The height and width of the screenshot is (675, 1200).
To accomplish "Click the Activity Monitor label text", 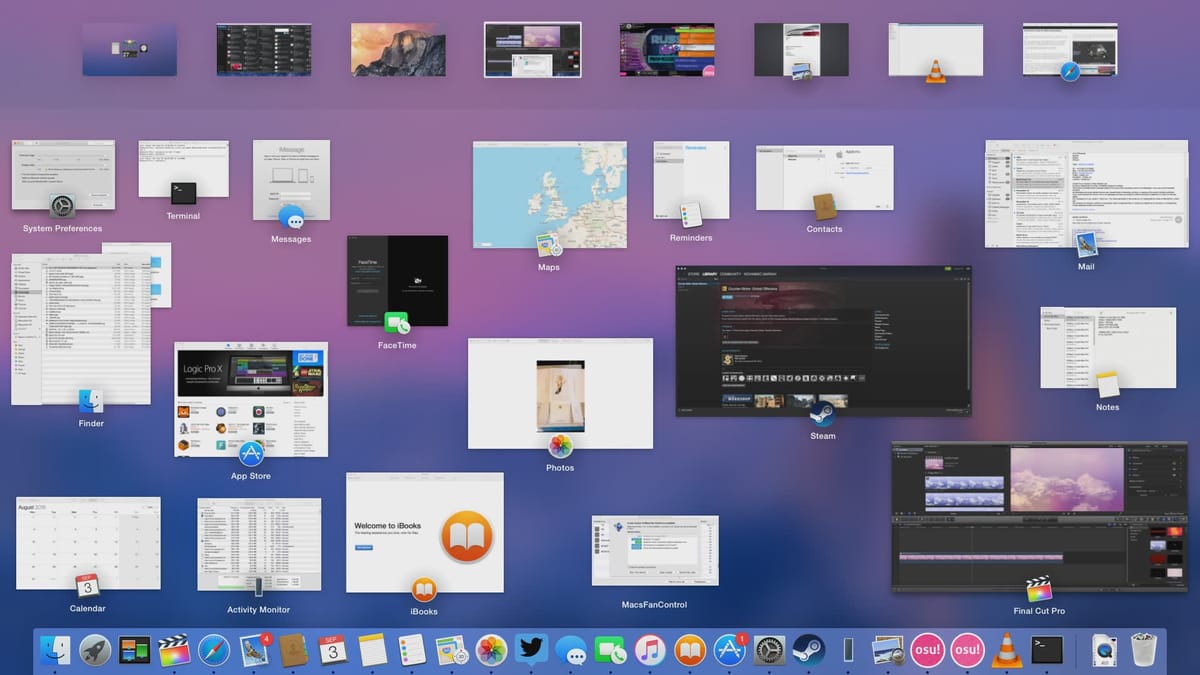I will [x=258, y=609].
